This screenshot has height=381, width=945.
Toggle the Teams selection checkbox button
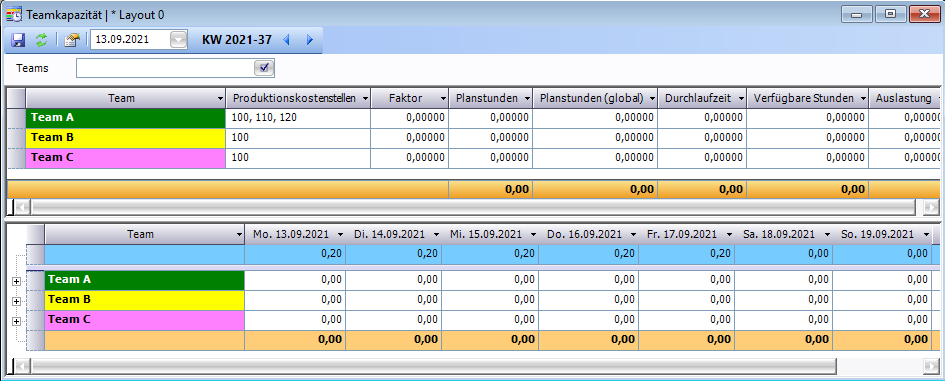pyautogui.click(x=264, y=68)
